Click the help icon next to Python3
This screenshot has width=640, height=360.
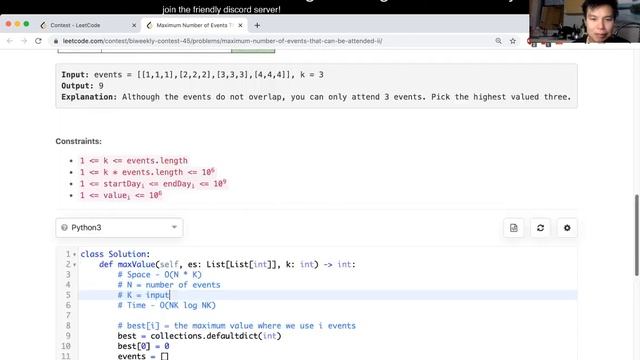tap(64, 228)
